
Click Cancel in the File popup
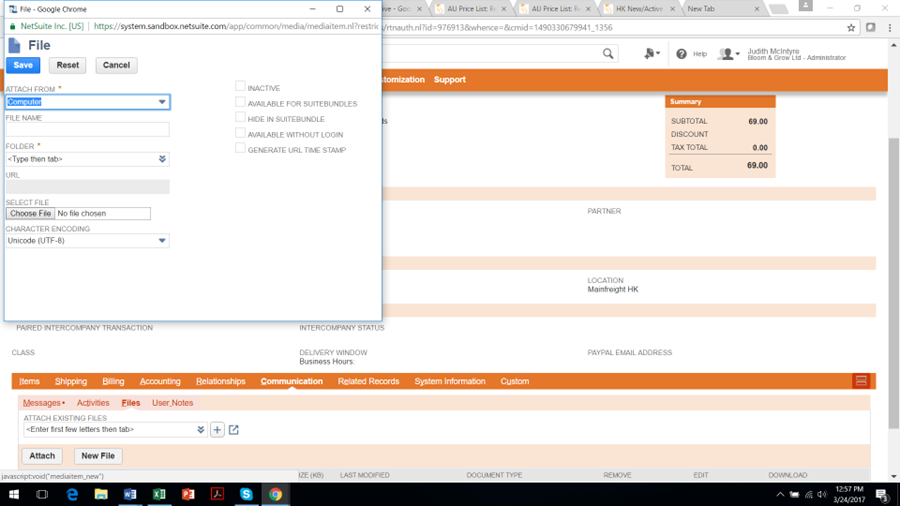116,65
